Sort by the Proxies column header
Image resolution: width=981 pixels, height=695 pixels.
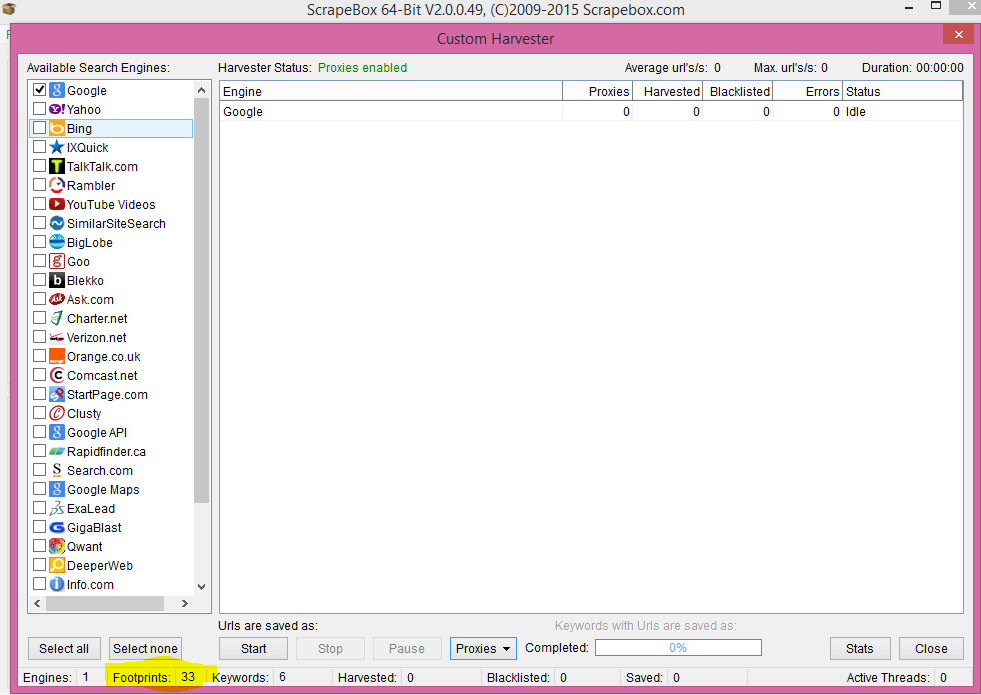pos(597,91)
